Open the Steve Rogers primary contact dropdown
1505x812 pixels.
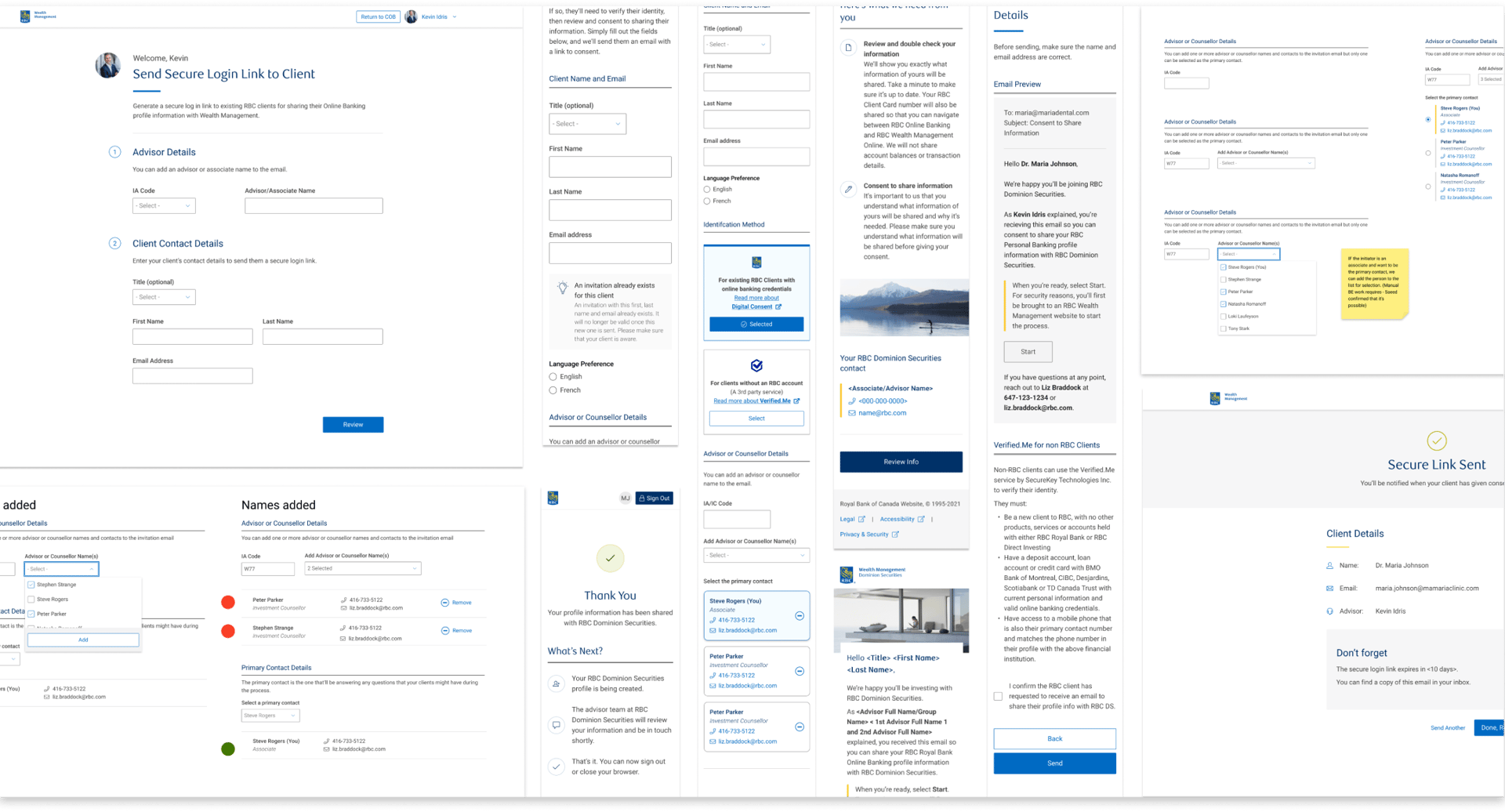[x=270, y=716]
